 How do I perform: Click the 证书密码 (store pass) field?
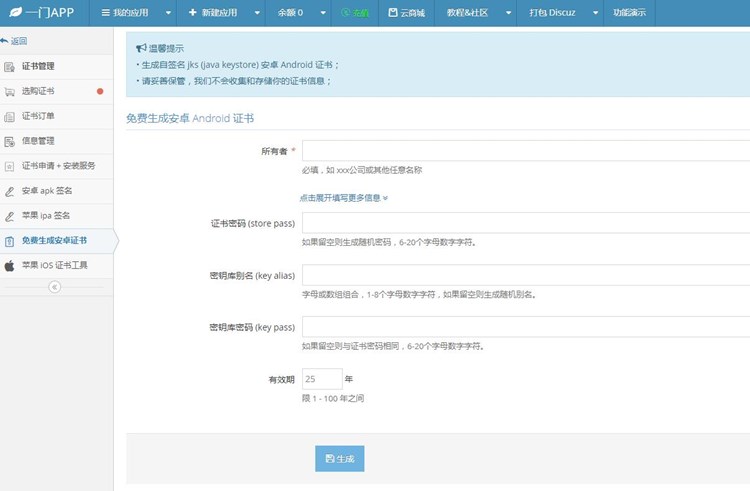[x=525, y=223]
